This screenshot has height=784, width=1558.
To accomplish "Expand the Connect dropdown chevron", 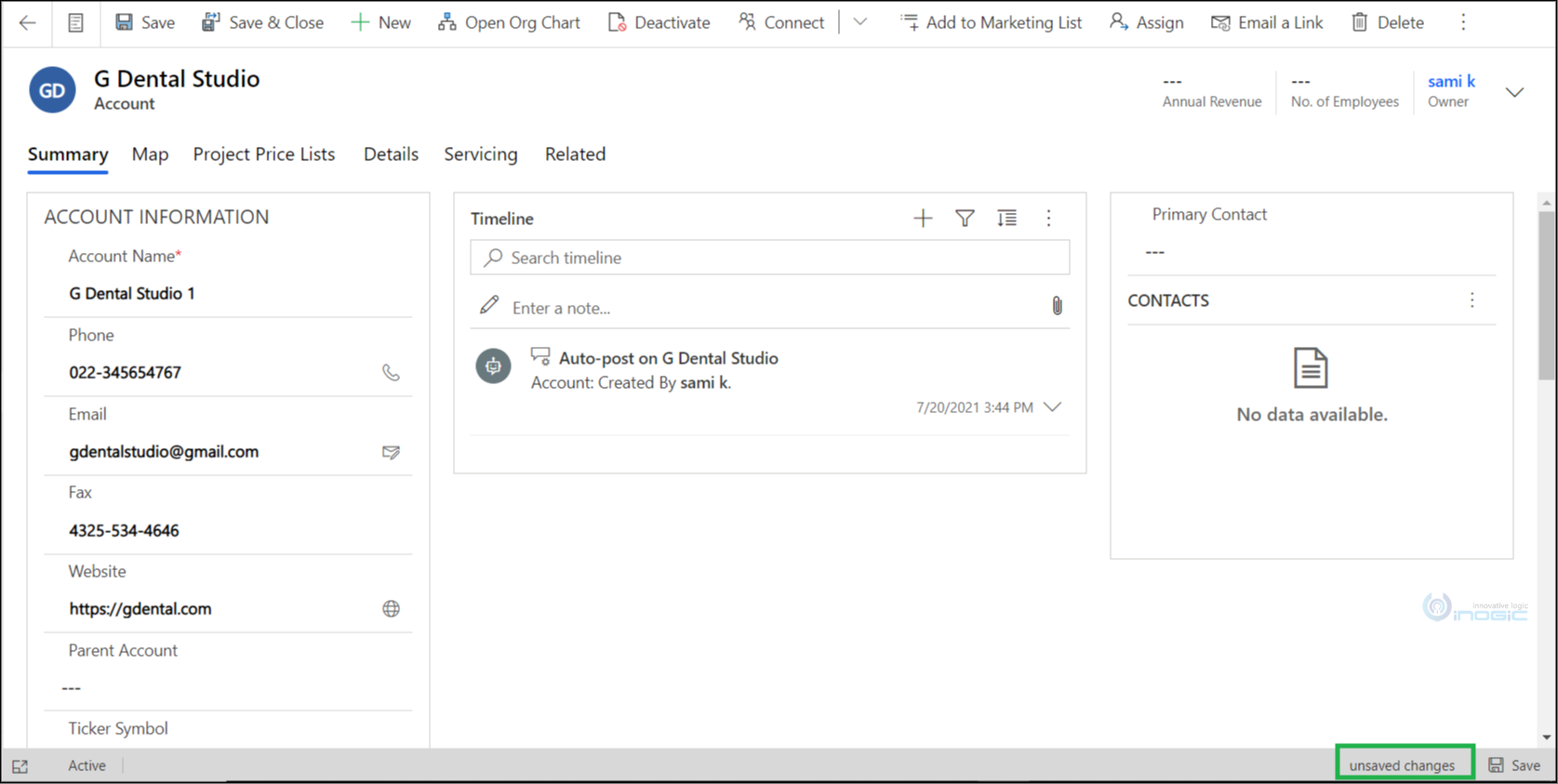I will click(860, 22).
